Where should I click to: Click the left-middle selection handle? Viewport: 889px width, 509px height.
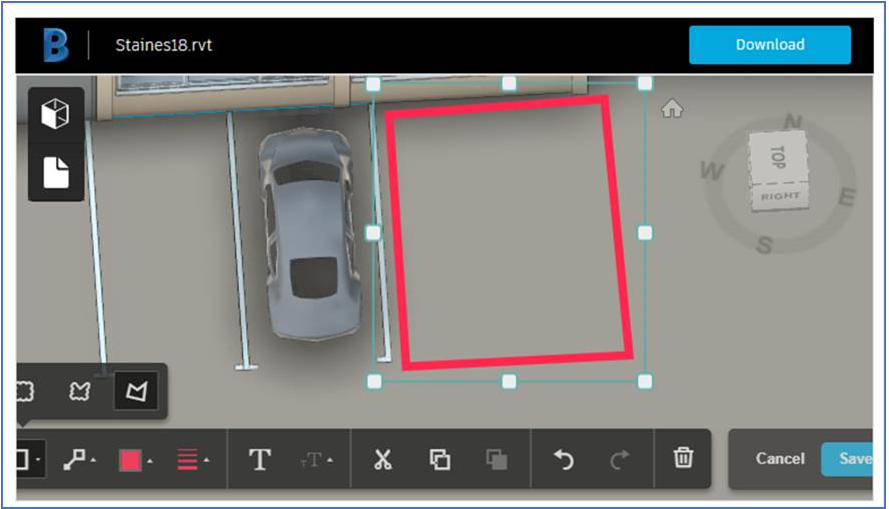(373, 233)
